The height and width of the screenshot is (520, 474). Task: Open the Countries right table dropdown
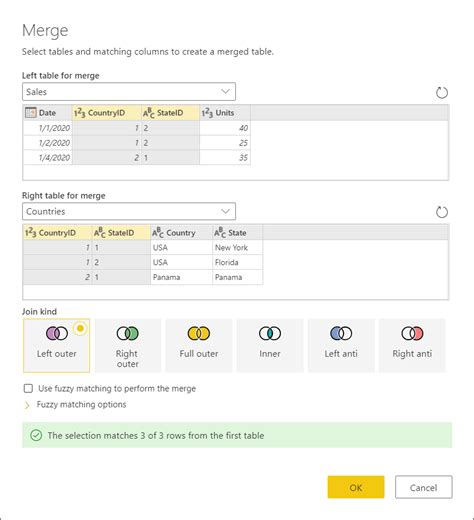(x=129, y=211)
